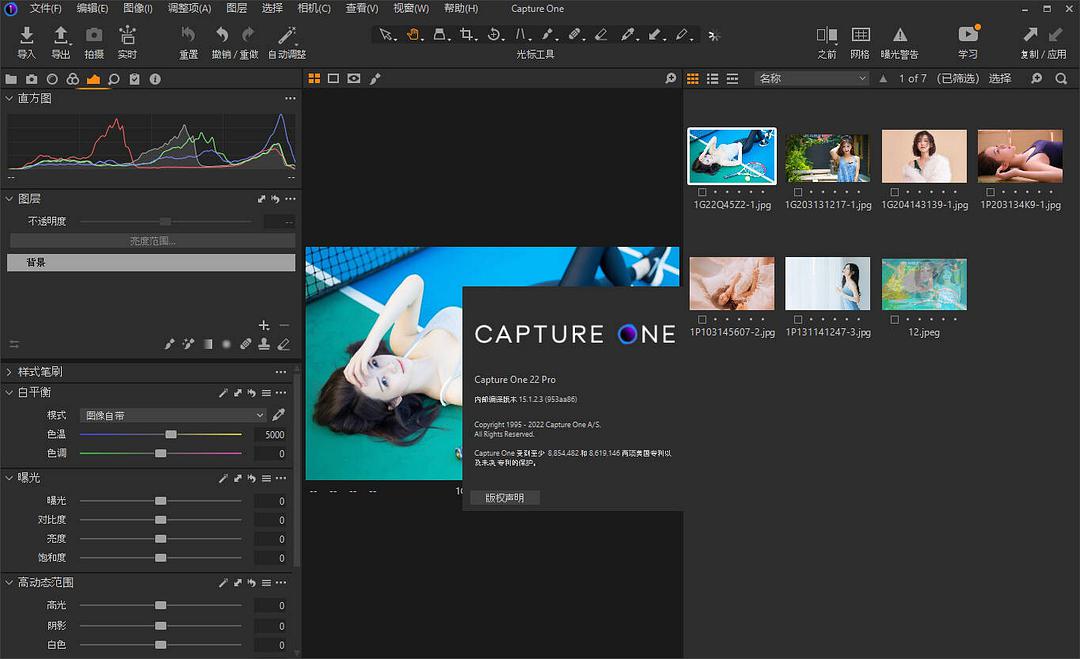Select the crop cursor tool
This screenshot has width=1080, height=659.
click(x=466, y=34)
